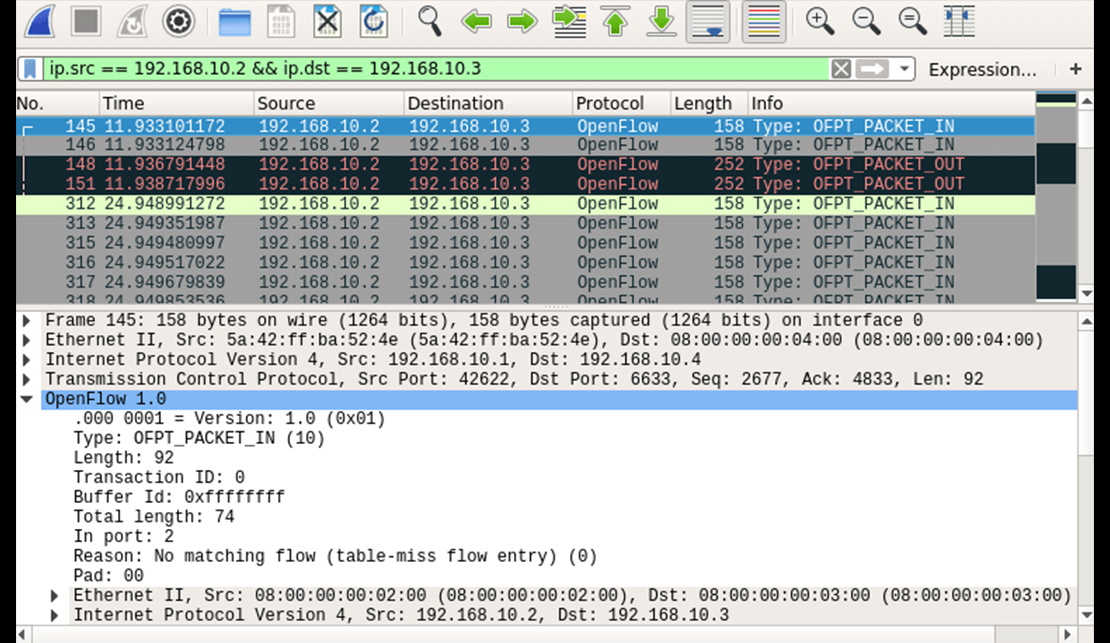The width and height of the screenshot is (1110, 643).
Task: Go back to previous packet
Action: pyautogui.click(x=476, y=21)
